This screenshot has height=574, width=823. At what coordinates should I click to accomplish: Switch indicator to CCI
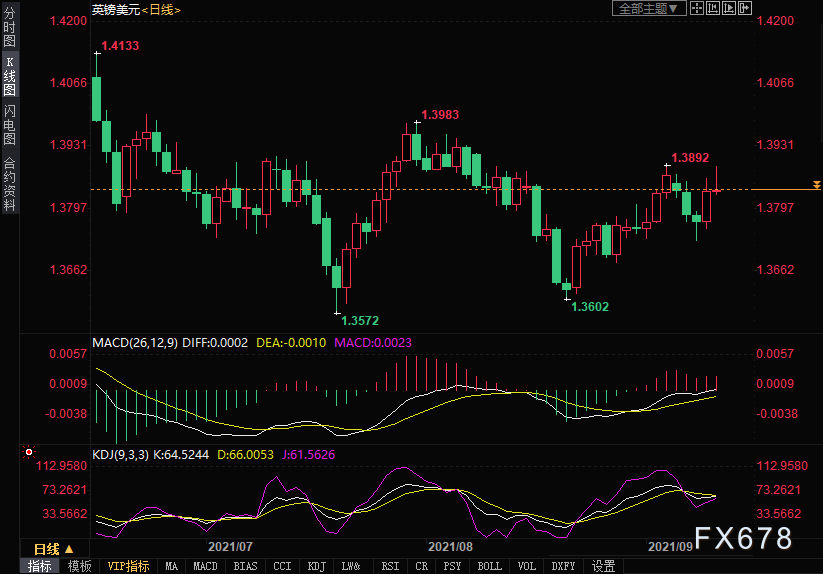point(283,566)
